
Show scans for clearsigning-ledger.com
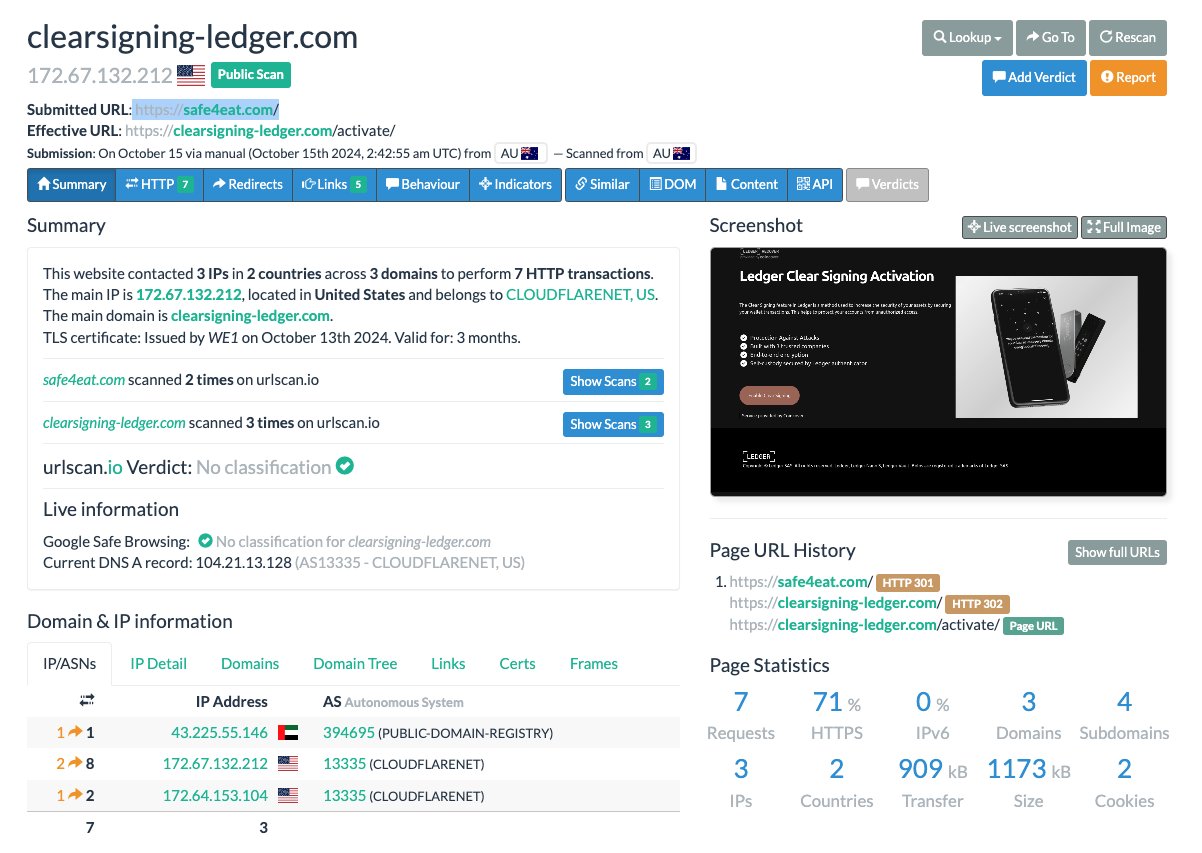coord(613,424)
